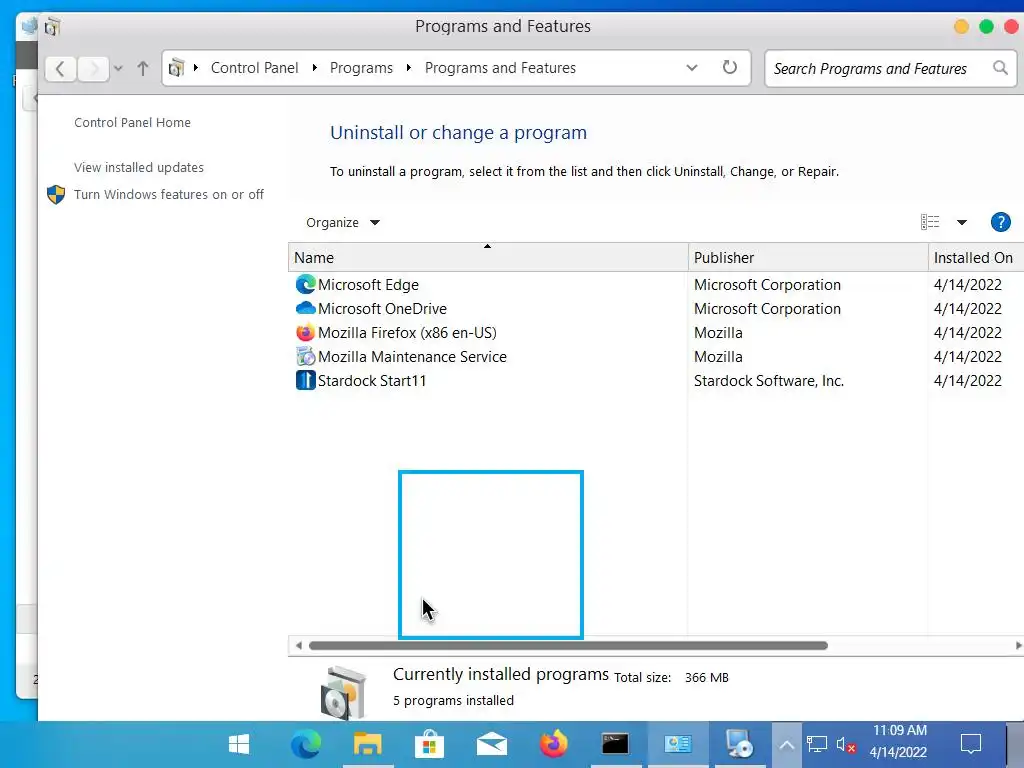
Task: Click the green maximize window dot
Action: coord(986,26)
